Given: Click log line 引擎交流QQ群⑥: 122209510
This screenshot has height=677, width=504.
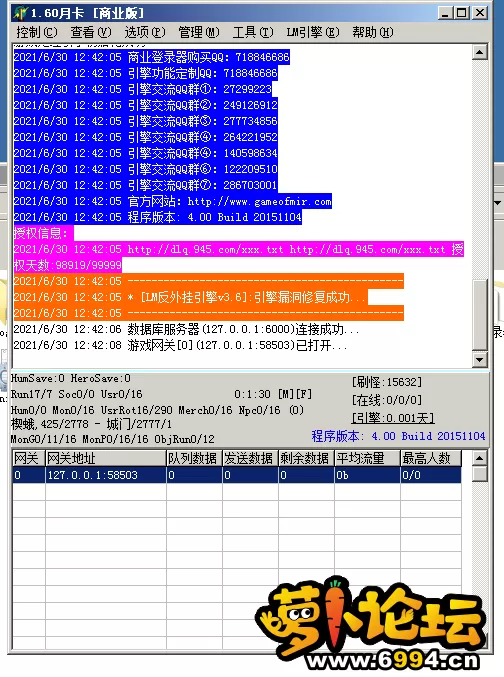Looking at the screenshot, I should 146,169.
